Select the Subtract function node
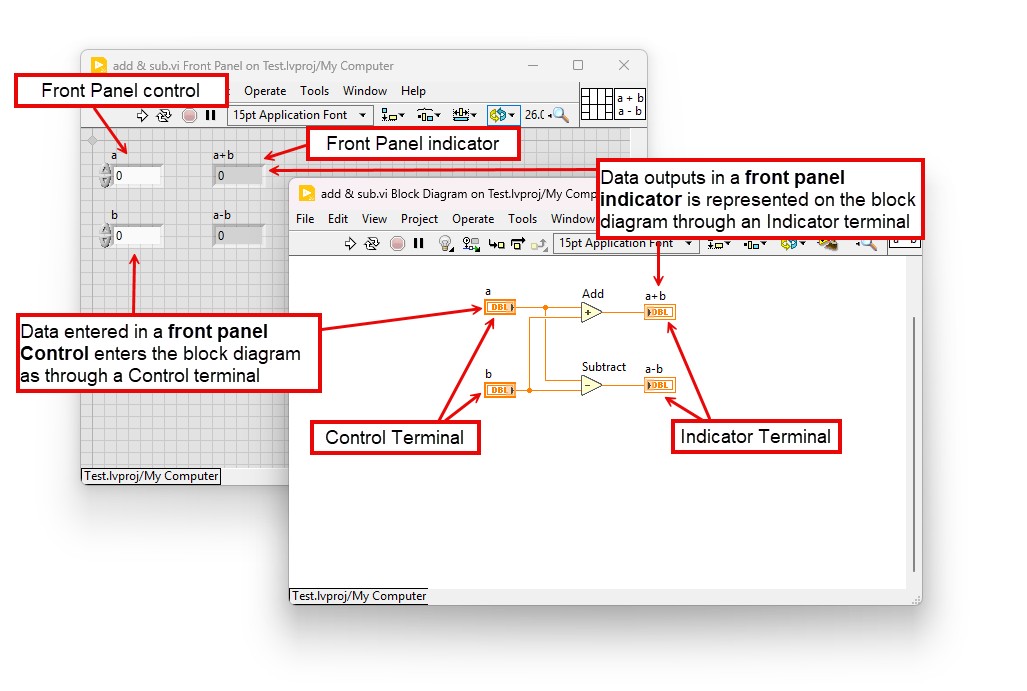 pyautogui.click(x=591, y=386)
